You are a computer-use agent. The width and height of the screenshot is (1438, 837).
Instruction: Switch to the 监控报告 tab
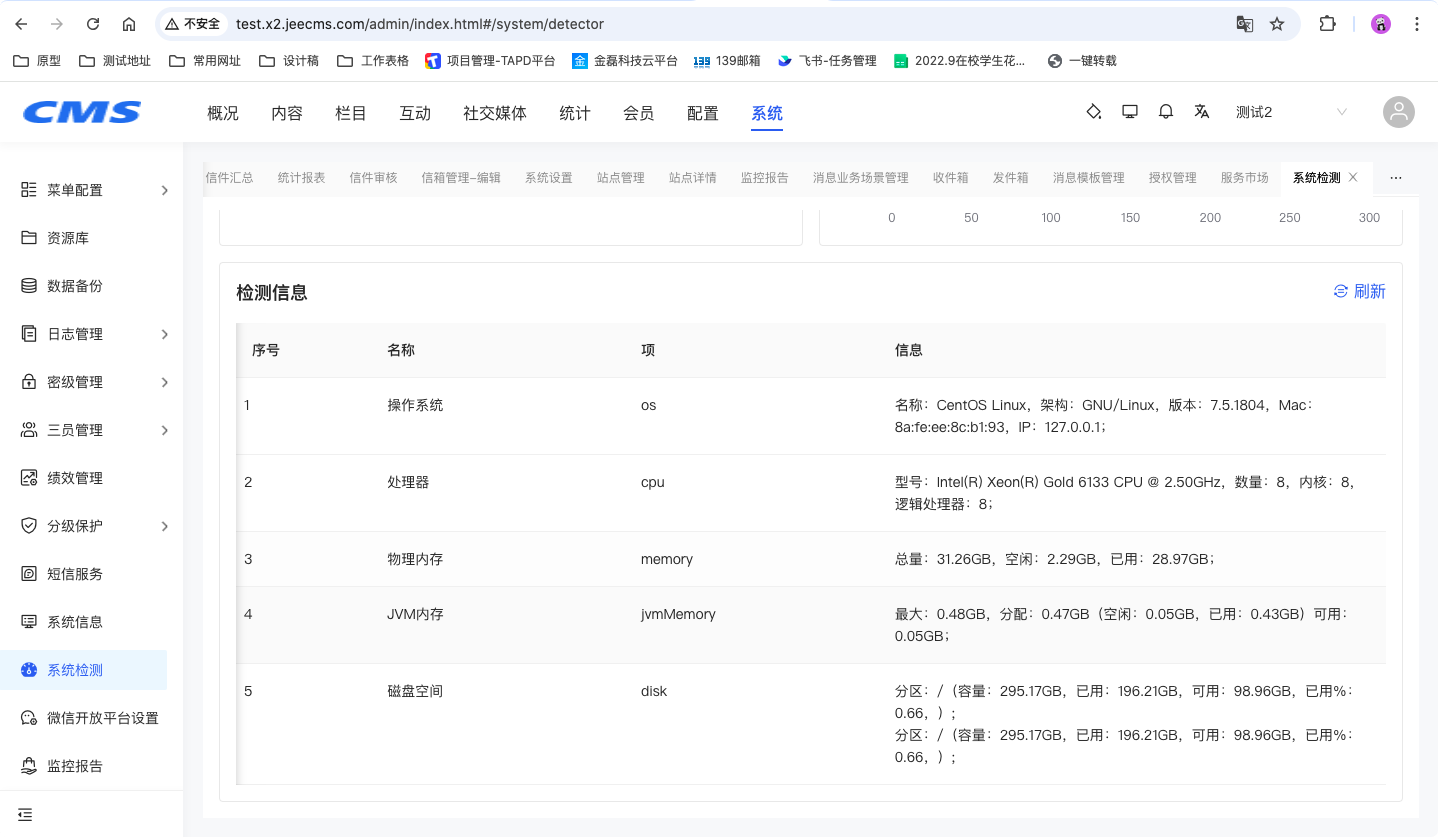[765, 178]
